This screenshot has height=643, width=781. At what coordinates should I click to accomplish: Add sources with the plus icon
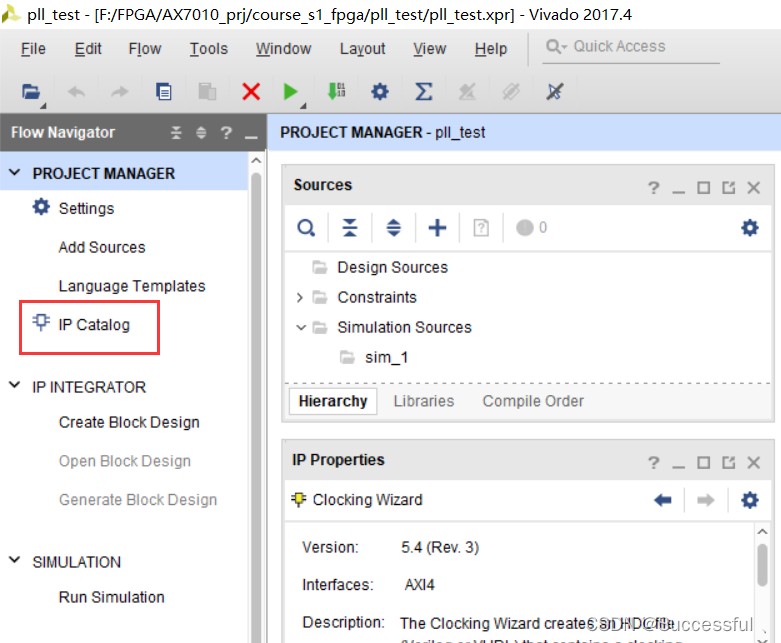437,228
